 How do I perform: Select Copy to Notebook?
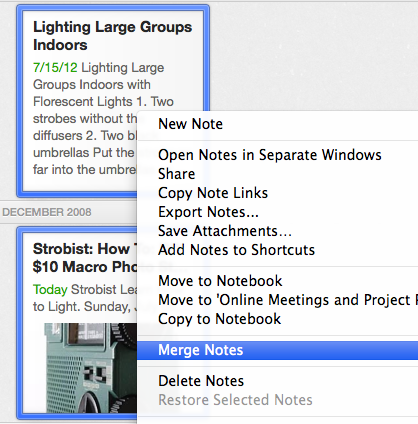(277, 319)
